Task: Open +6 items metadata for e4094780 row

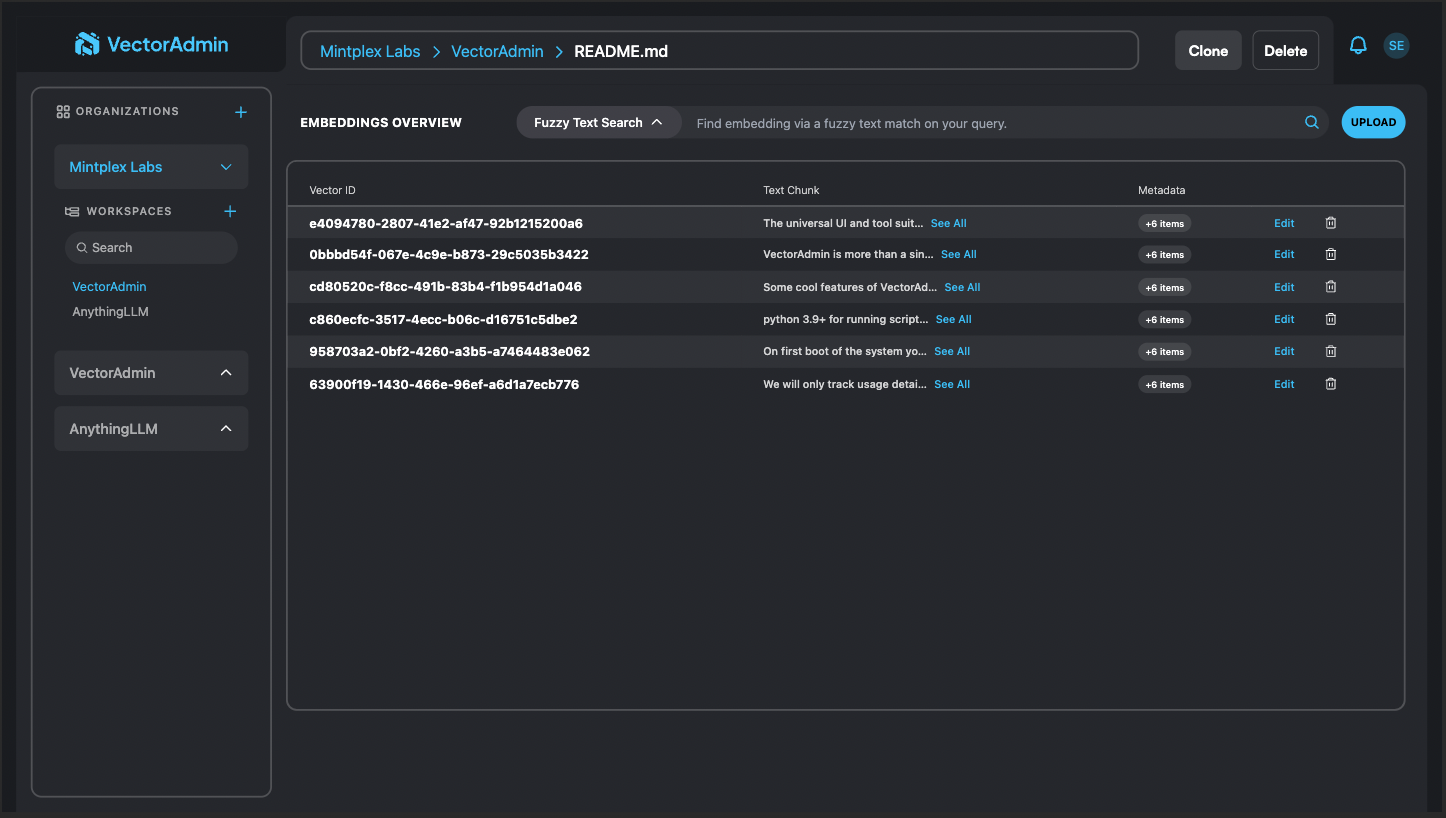Action: coord(1164,224)
